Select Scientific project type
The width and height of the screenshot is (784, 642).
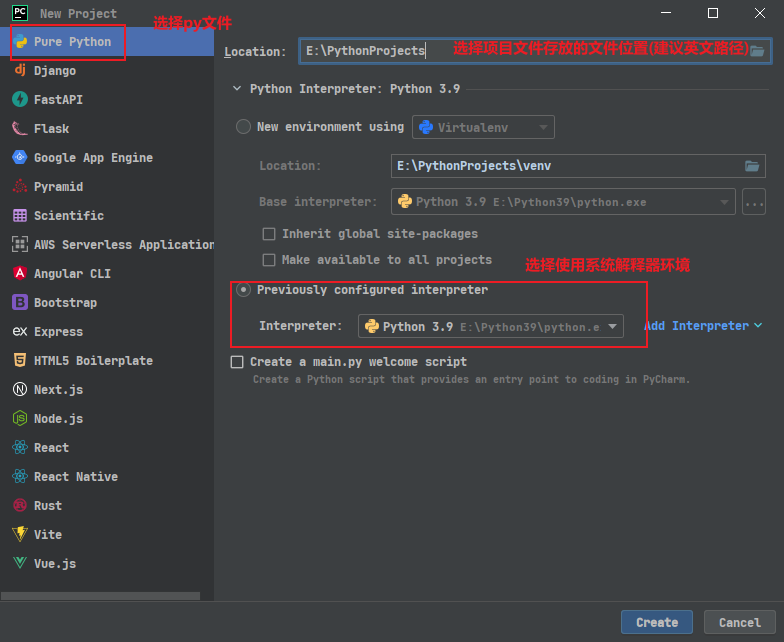107,216
